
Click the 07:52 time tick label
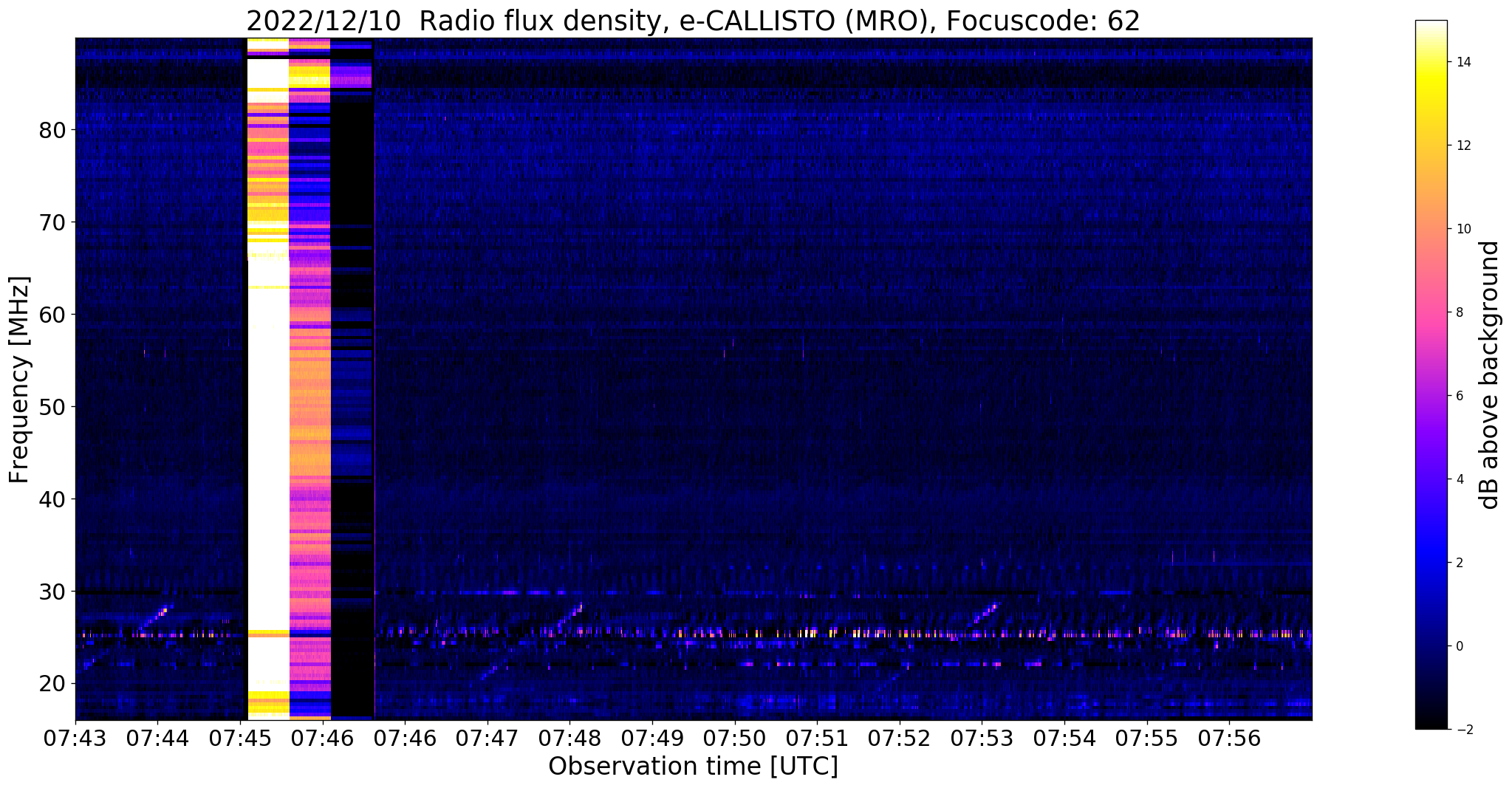pyautogui.click(x=900, y=737)
